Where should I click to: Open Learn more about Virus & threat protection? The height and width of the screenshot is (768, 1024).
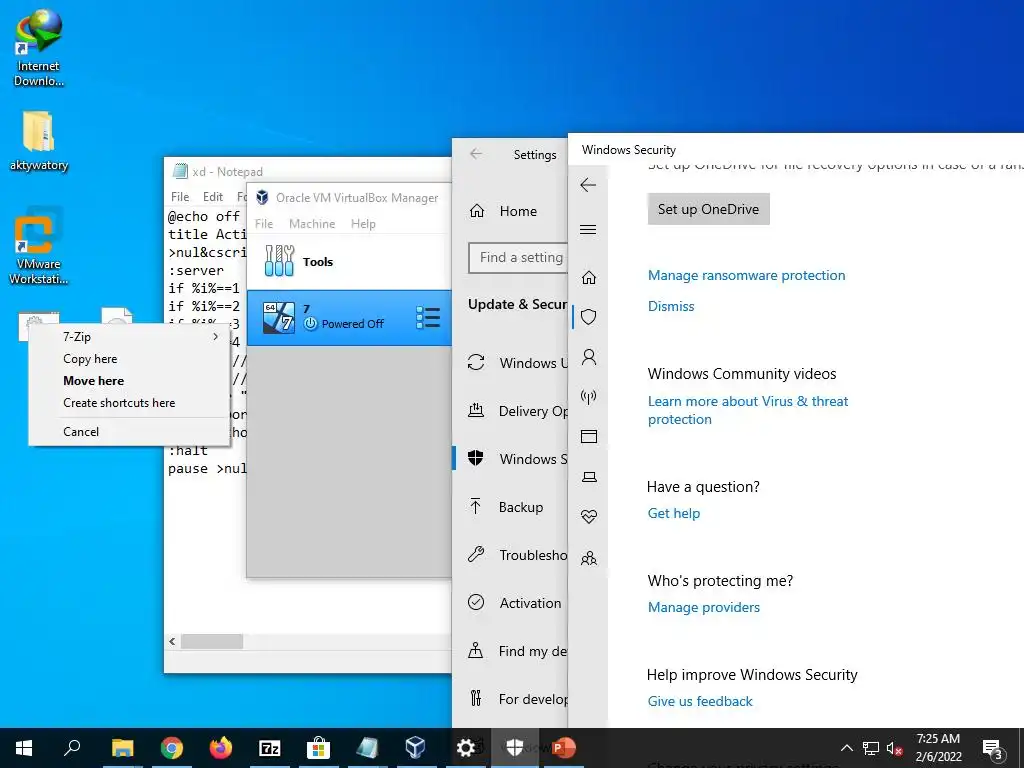pos(748,410)
